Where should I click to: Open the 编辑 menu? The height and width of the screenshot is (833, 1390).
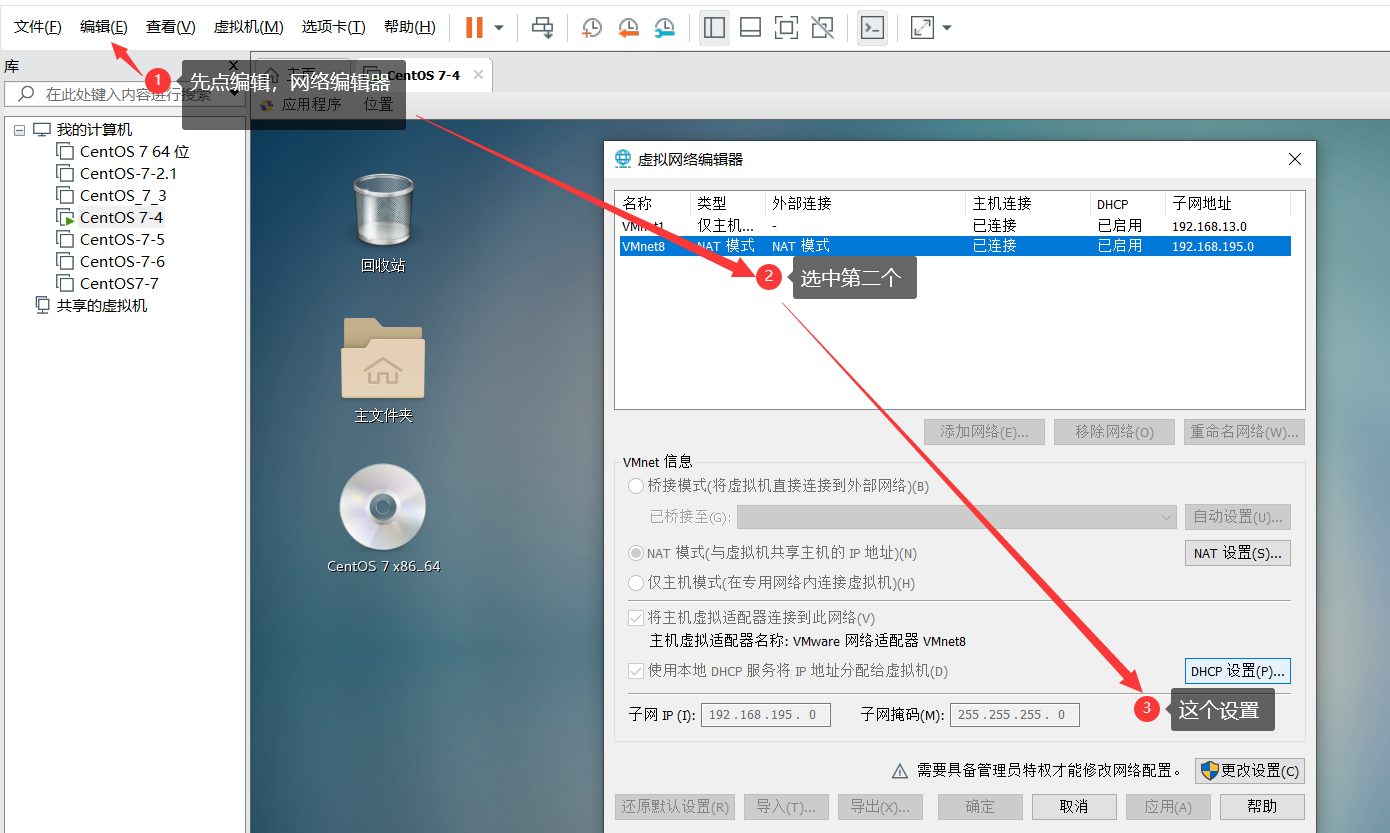click(104, 27)
